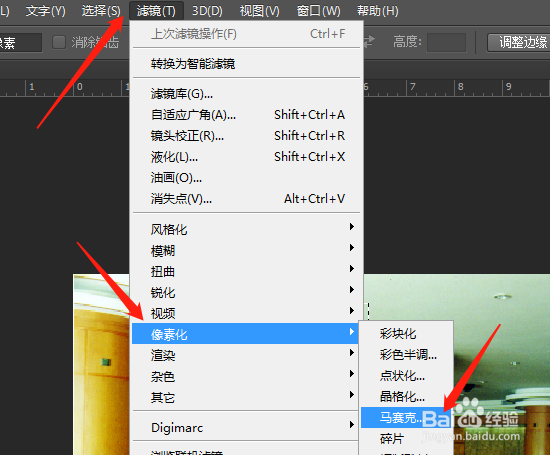
Task: Choose 彩色半调... filter
Action: click(x=407, y=355)
